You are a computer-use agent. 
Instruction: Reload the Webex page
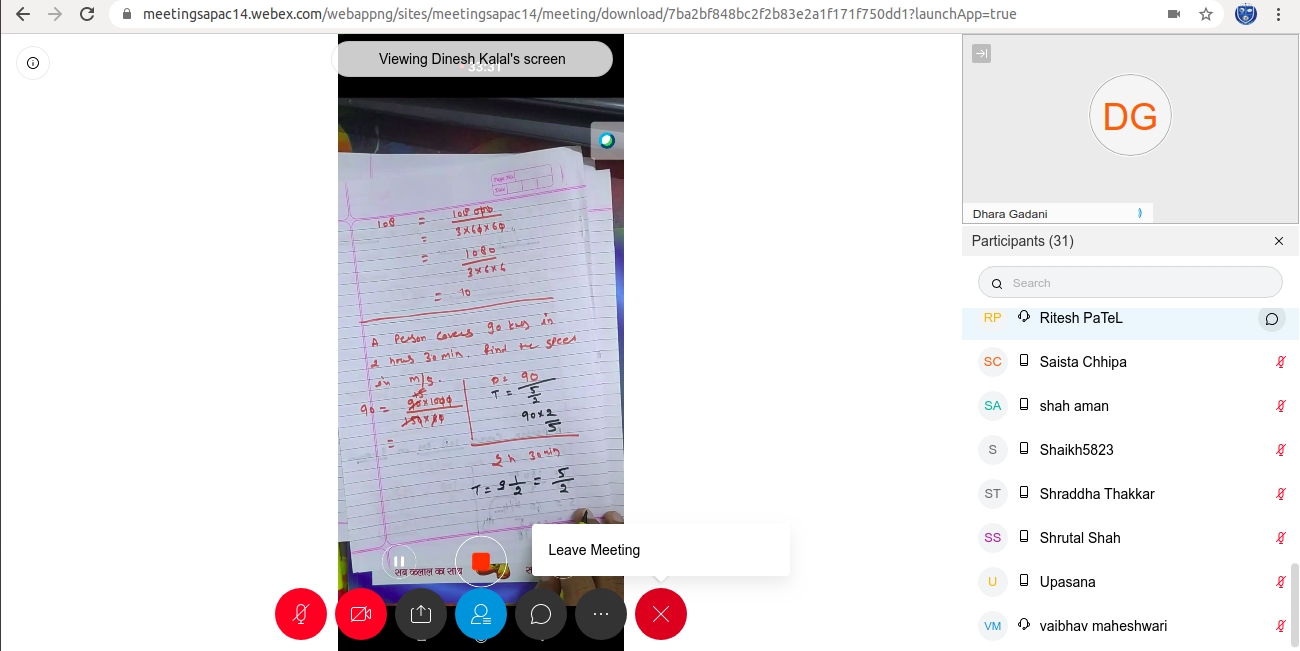click(x=87, y=15)
